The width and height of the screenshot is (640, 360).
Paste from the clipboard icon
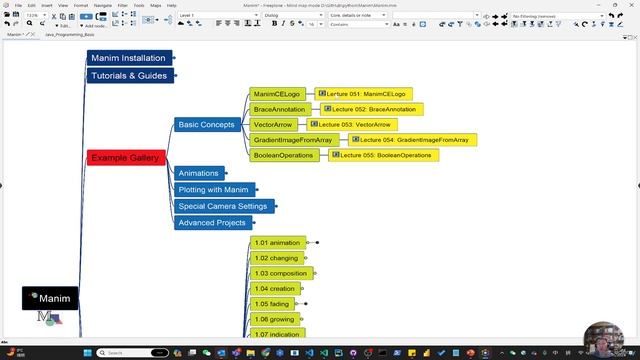72,16
